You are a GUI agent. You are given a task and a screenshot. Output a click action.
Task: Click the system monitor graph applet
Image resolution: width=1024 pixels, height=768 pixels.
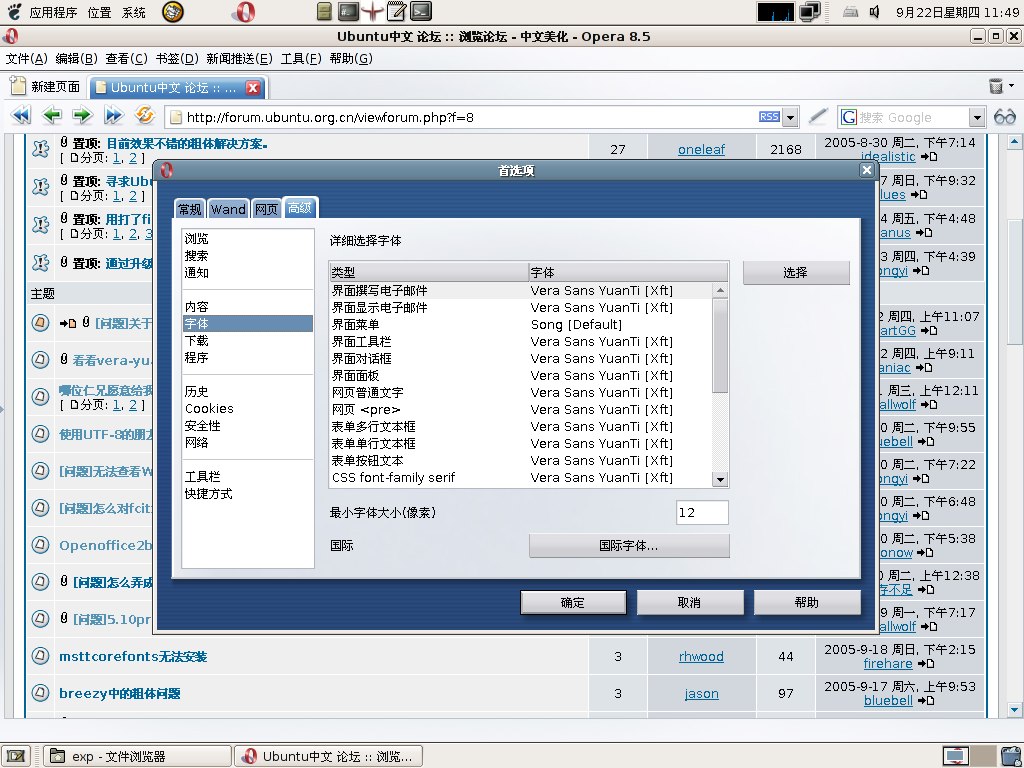click(x=776, y=12)
